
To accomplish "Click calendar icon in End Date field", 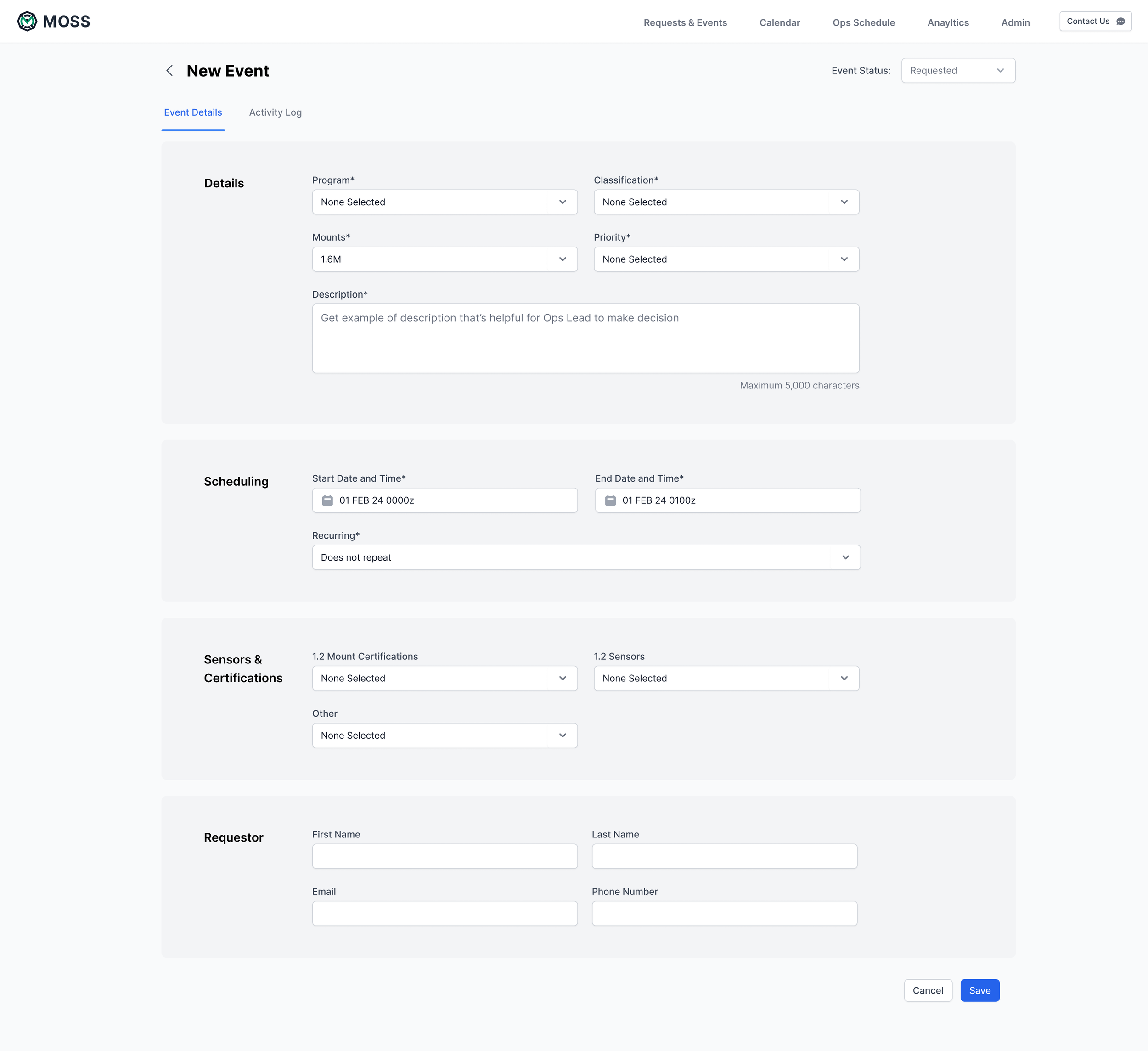I will 610,500.
